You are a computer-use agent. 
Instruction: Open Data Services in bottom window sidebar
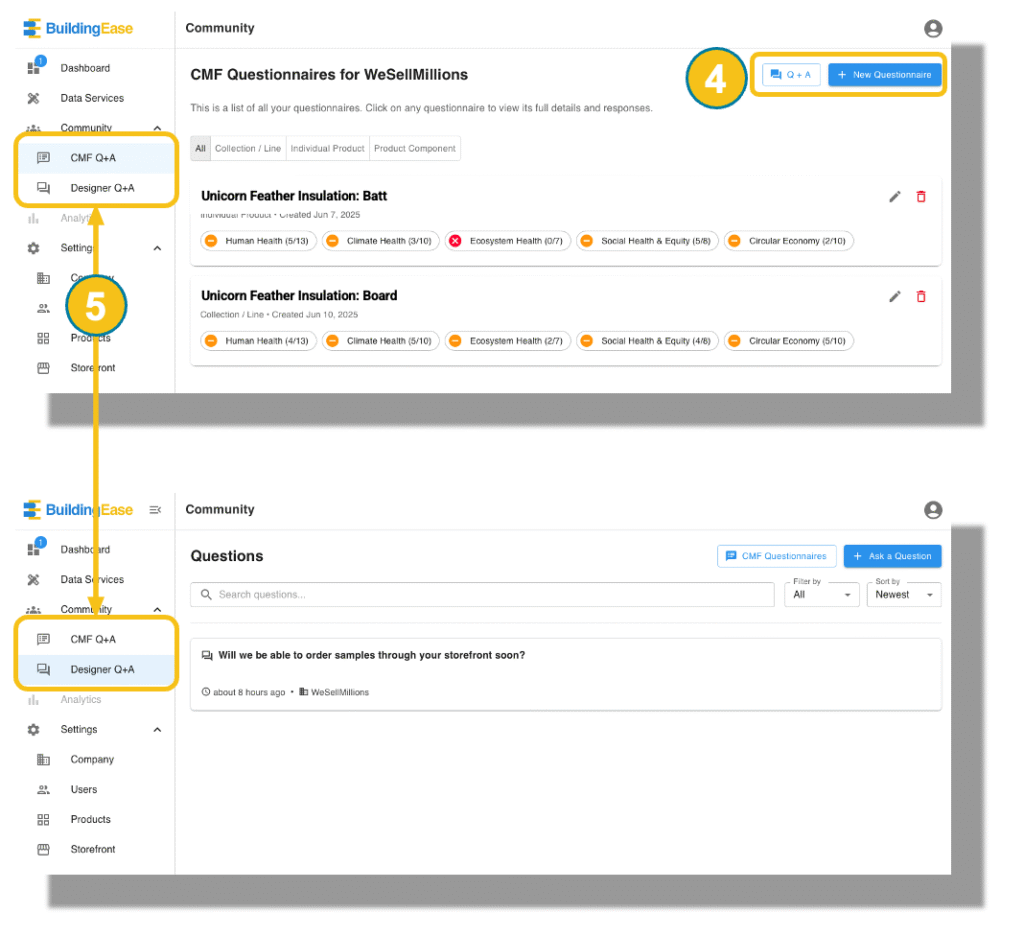[91, 579]
